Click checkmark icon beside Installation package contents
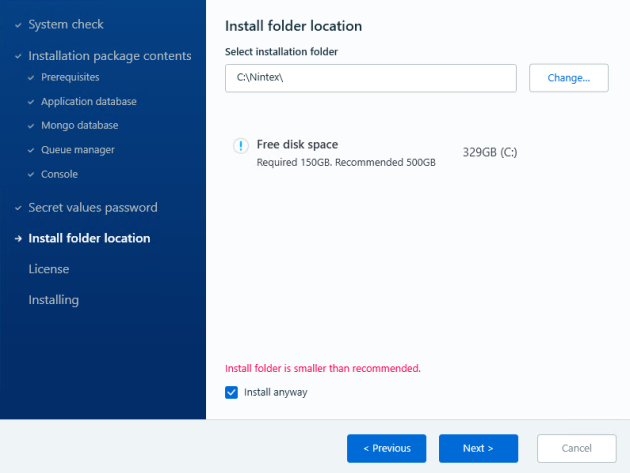Viewport: 630px width, 473px height. click(x=17, y=57)
